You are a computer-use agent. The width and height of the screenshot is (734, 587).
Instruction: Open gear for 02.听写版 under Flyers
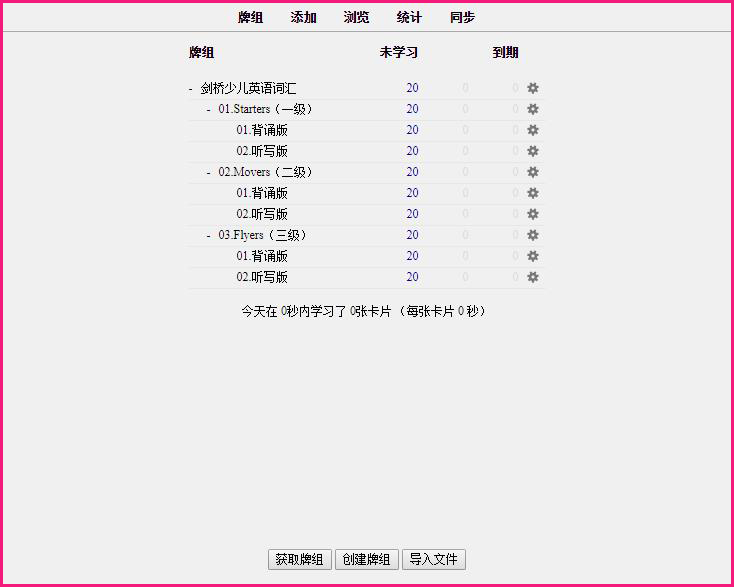pyautogui.click(x=533, y=277)
